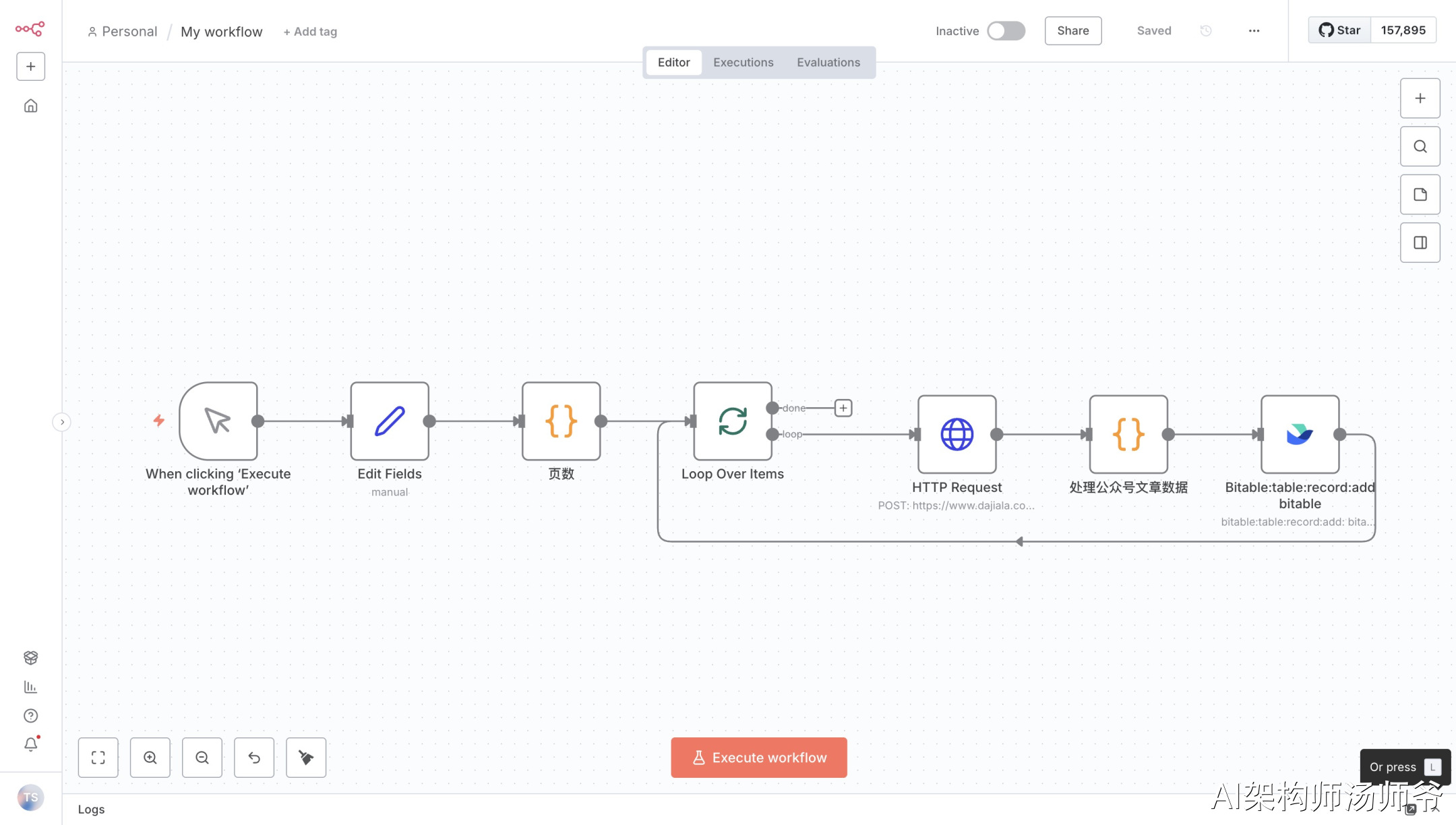Click the tidy up nodes broom icon

coord(306,758)
